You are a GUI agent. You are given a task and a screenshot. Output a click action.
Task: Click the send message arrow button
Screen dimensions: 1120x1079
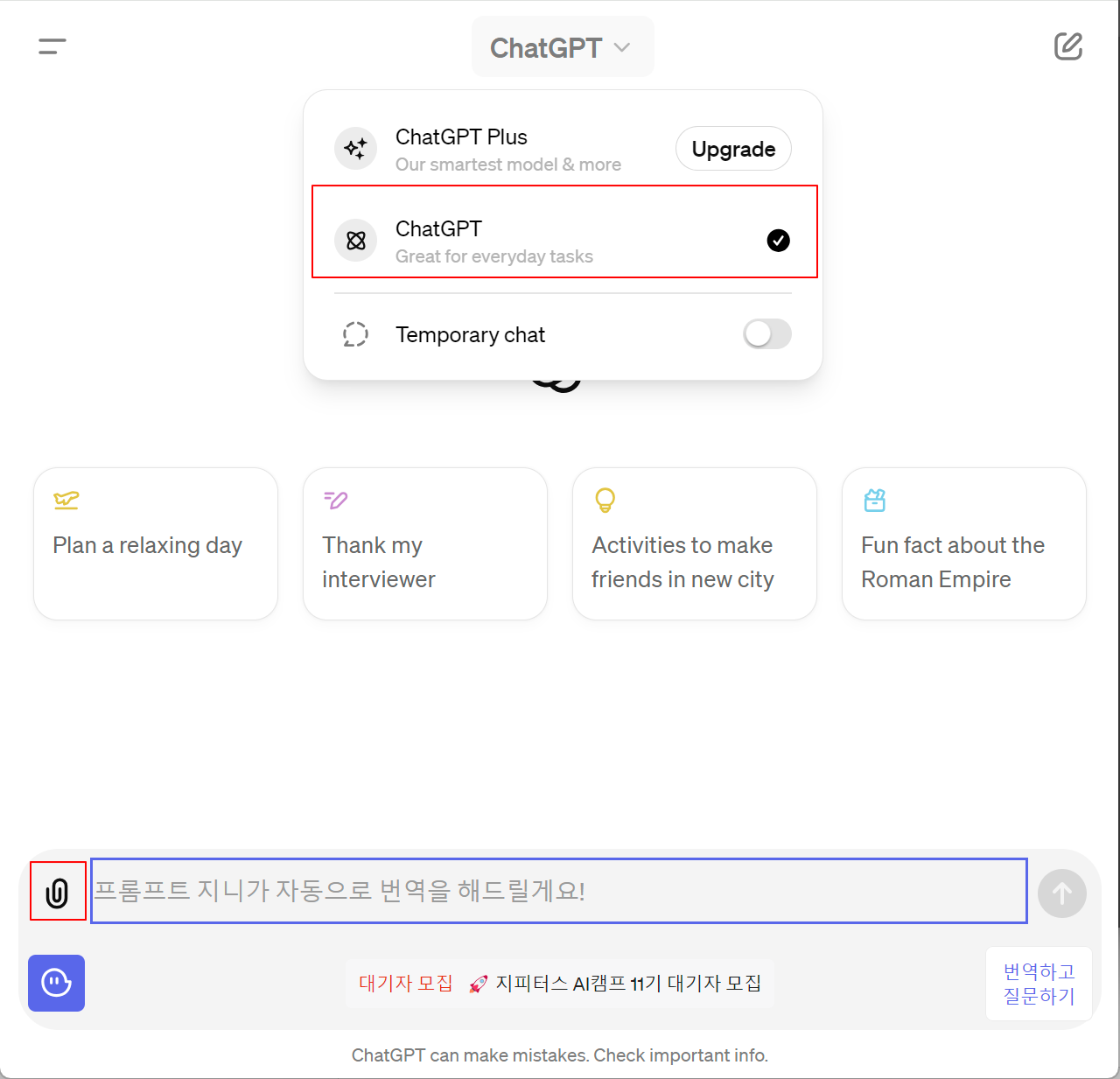point(1062,893)
